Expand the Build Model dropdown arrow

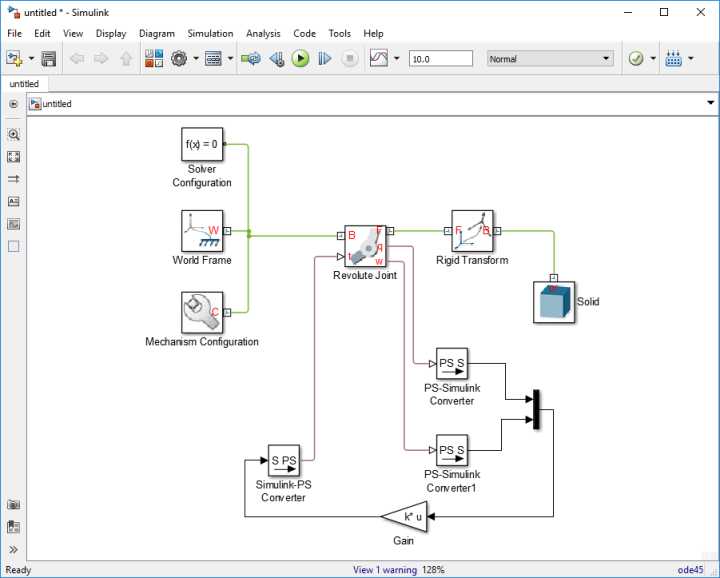coord(691,59)
